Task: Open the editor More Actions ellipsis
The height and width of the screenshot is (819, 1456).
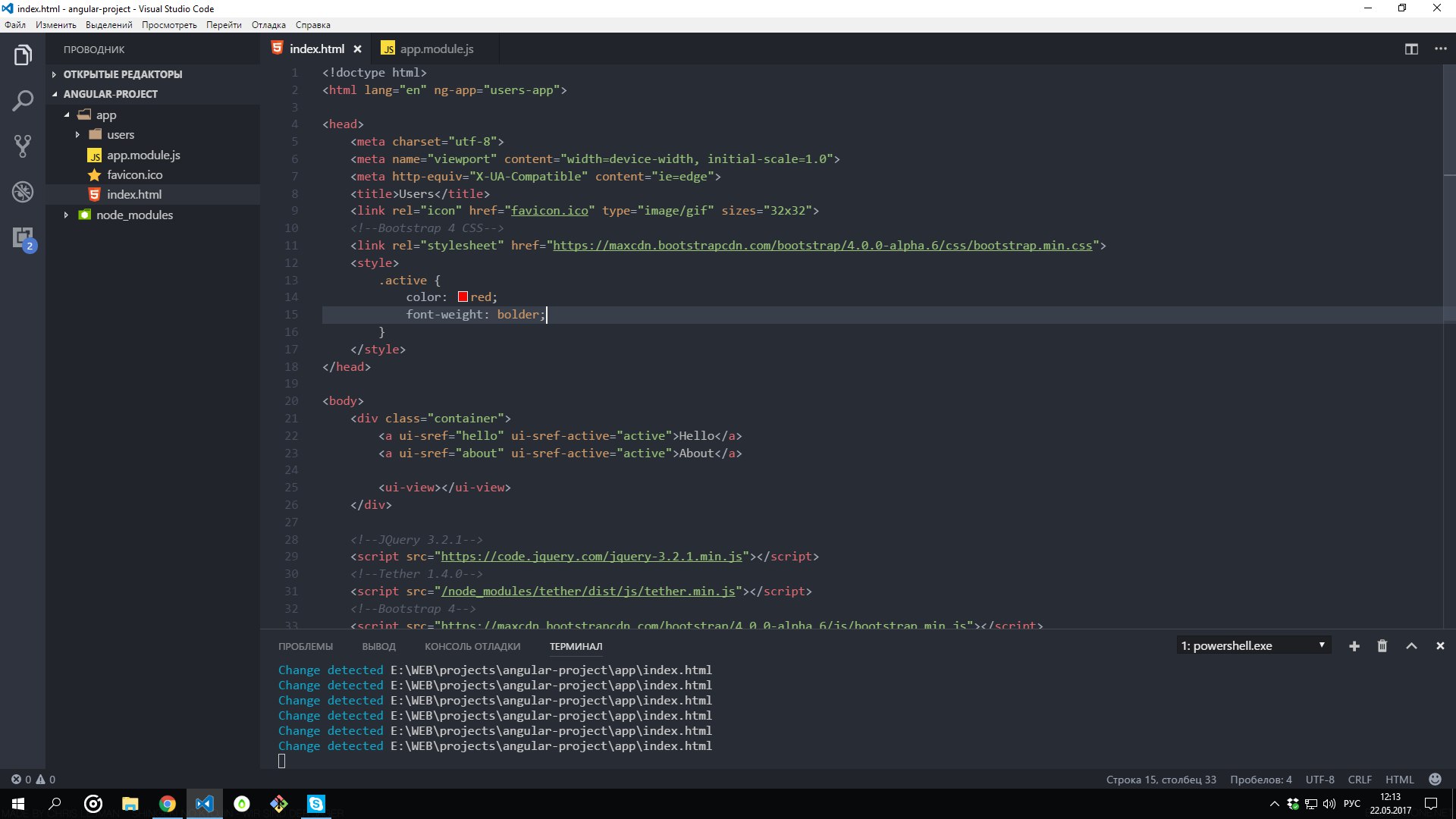Action: [x=1440, y=49]
